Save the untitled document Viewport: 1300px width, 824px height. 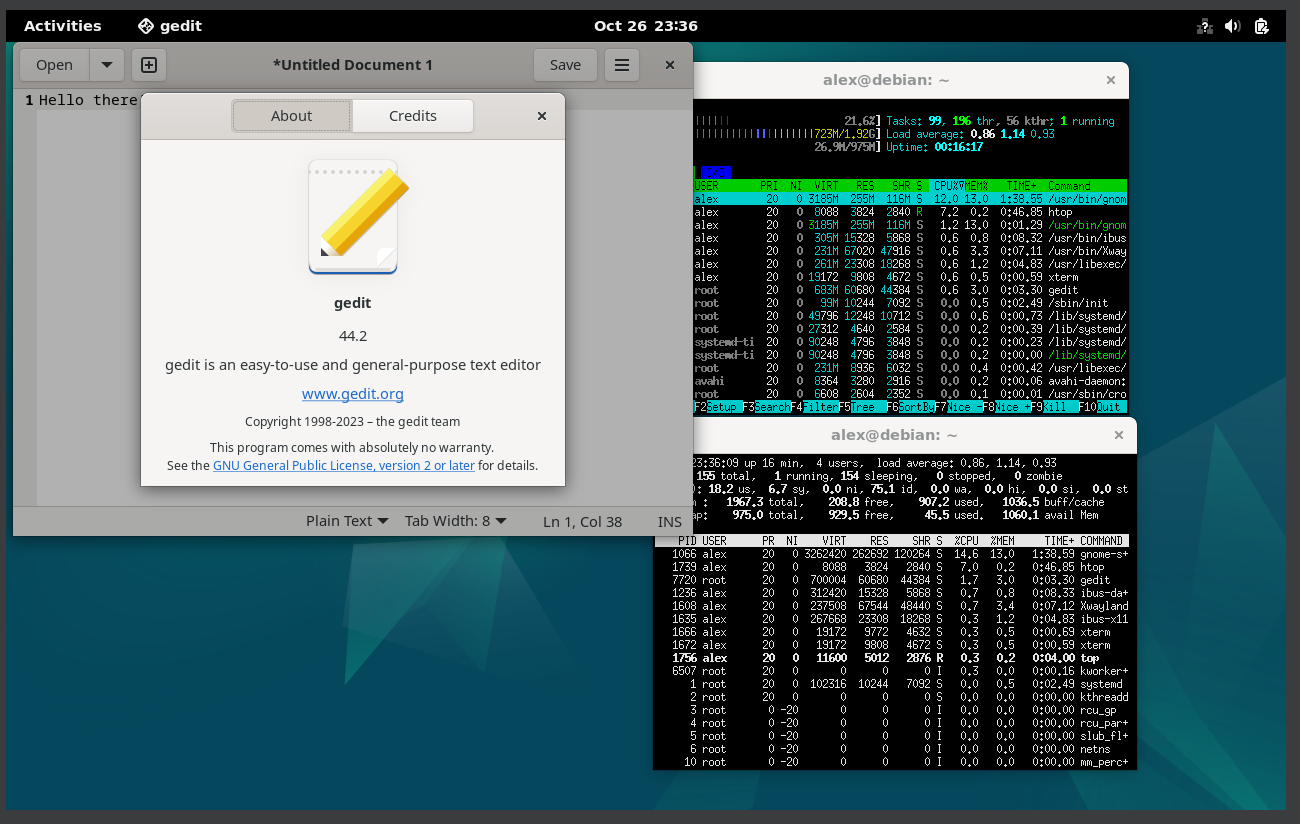point(565,64)
